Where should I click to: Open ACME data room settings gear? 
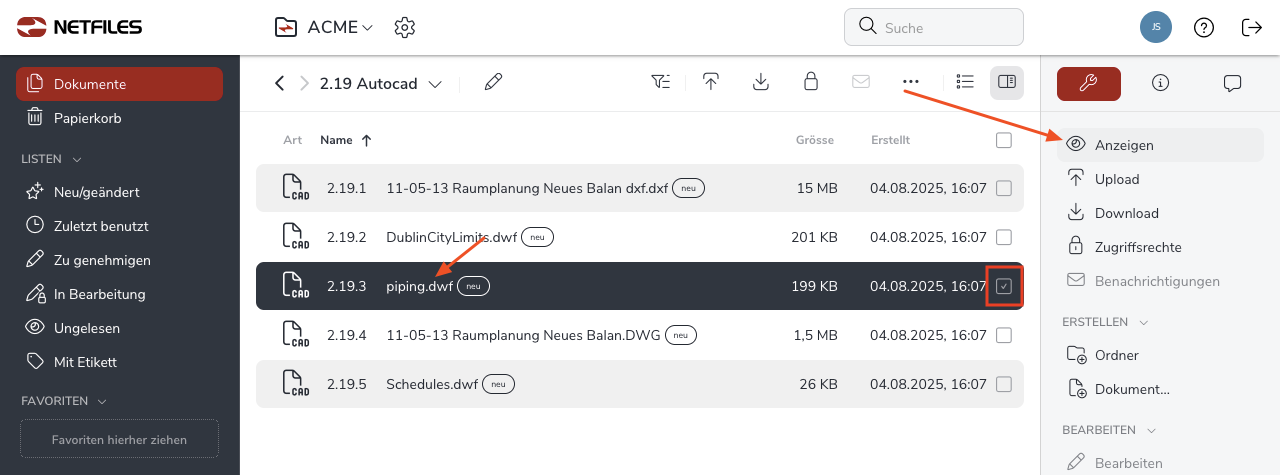click(x=404, y=27)
